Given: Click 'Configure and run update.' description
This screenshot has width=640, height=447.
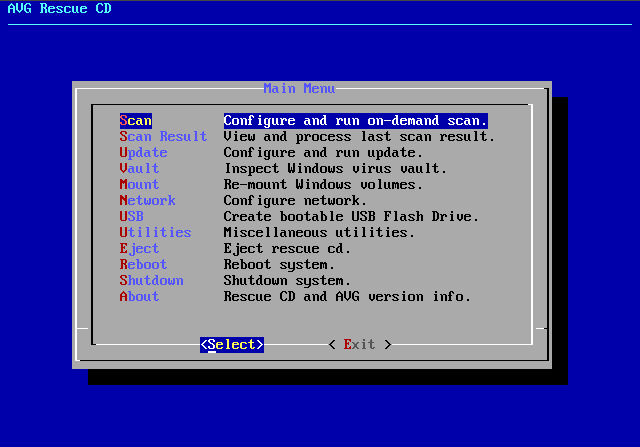Looking at the screenshot, I should tap(323, 153).
